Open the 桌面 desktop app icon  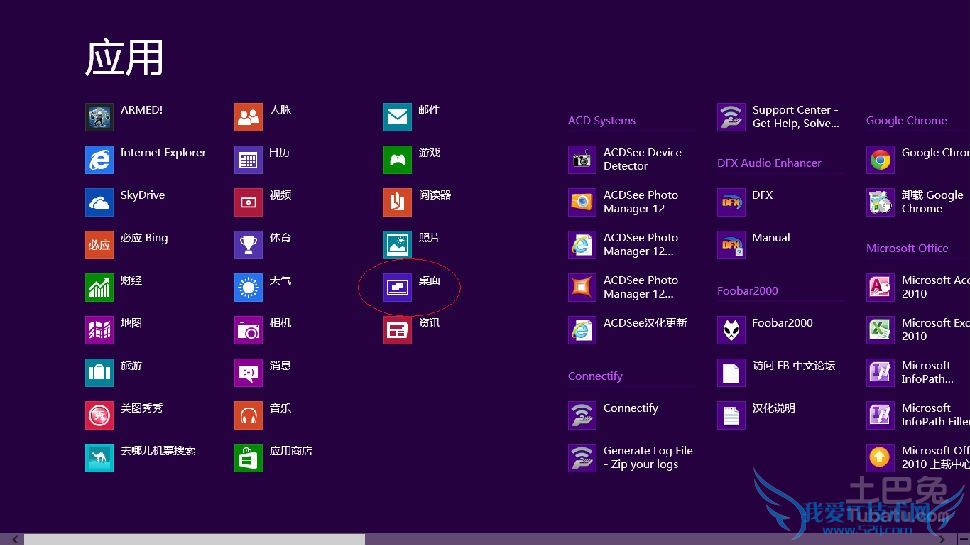397,288
